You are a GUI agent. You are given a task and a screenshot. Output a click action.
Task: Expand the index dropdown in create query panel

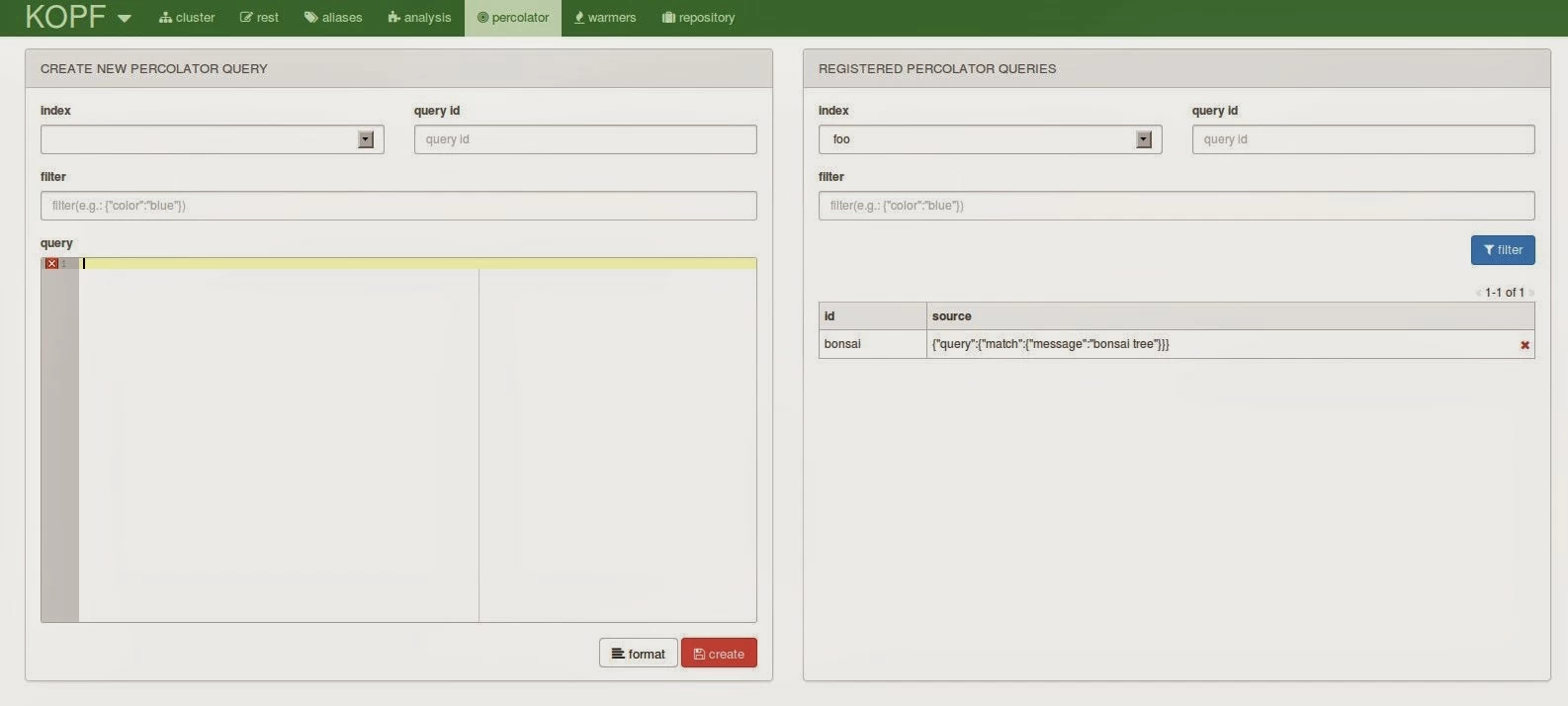click(212, 139)
